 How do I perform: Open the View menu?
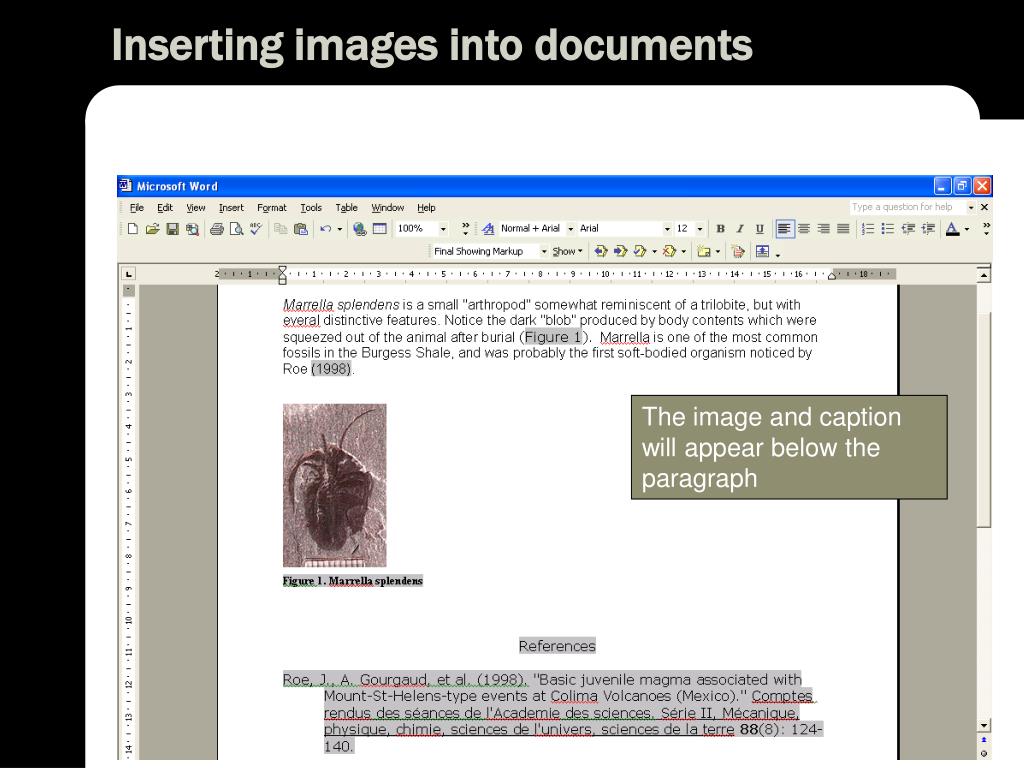click(195, 208)
